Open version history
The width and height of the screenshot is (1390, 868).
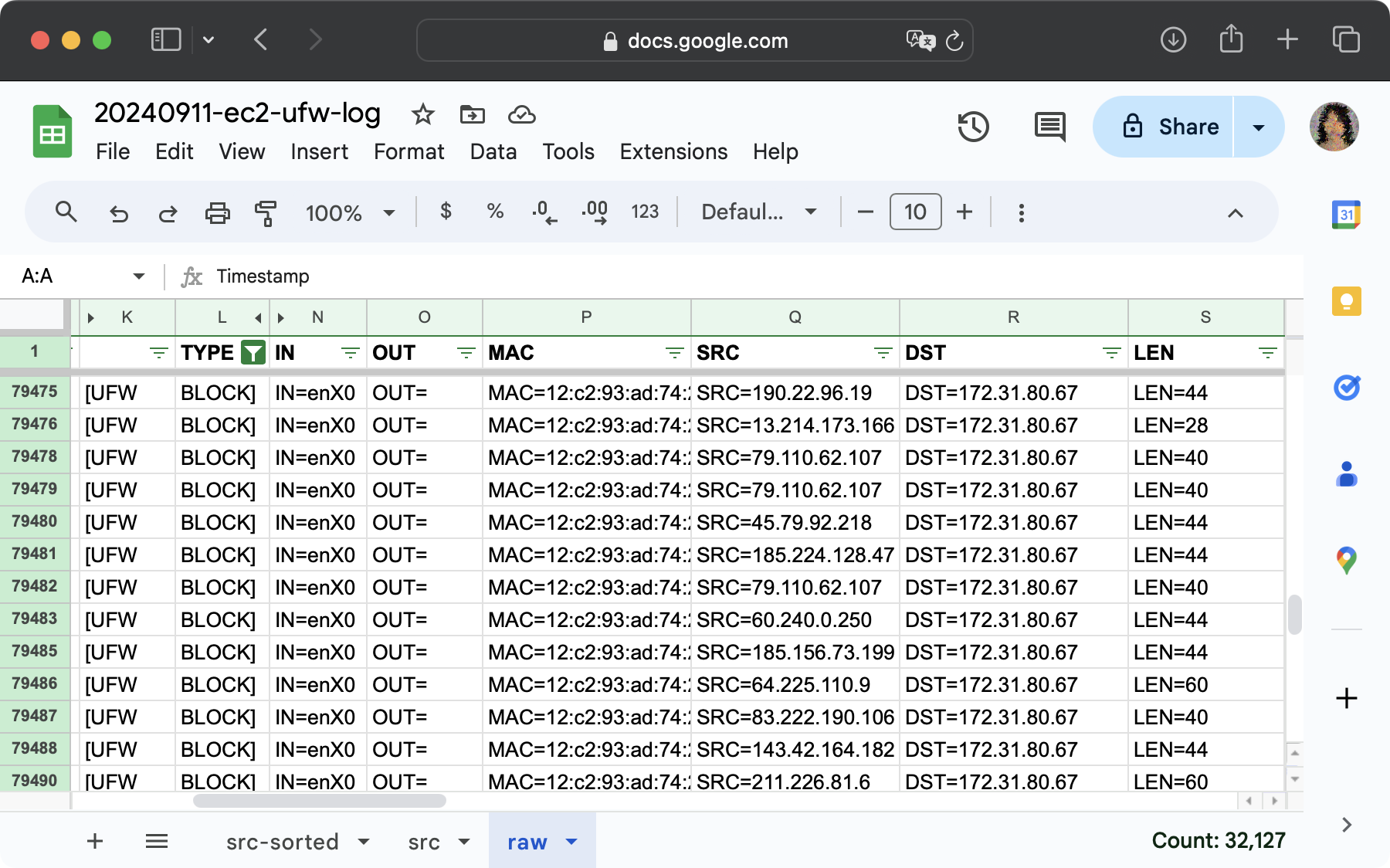[973, 127]
